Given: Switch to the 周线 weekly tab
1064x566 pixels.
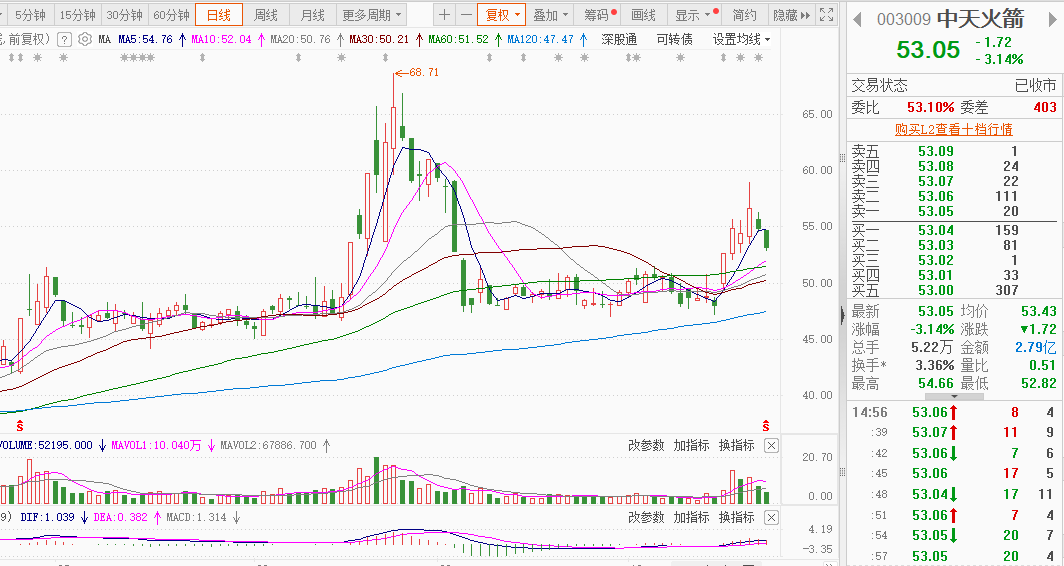Looking at the screenshot, I should 265,15.
